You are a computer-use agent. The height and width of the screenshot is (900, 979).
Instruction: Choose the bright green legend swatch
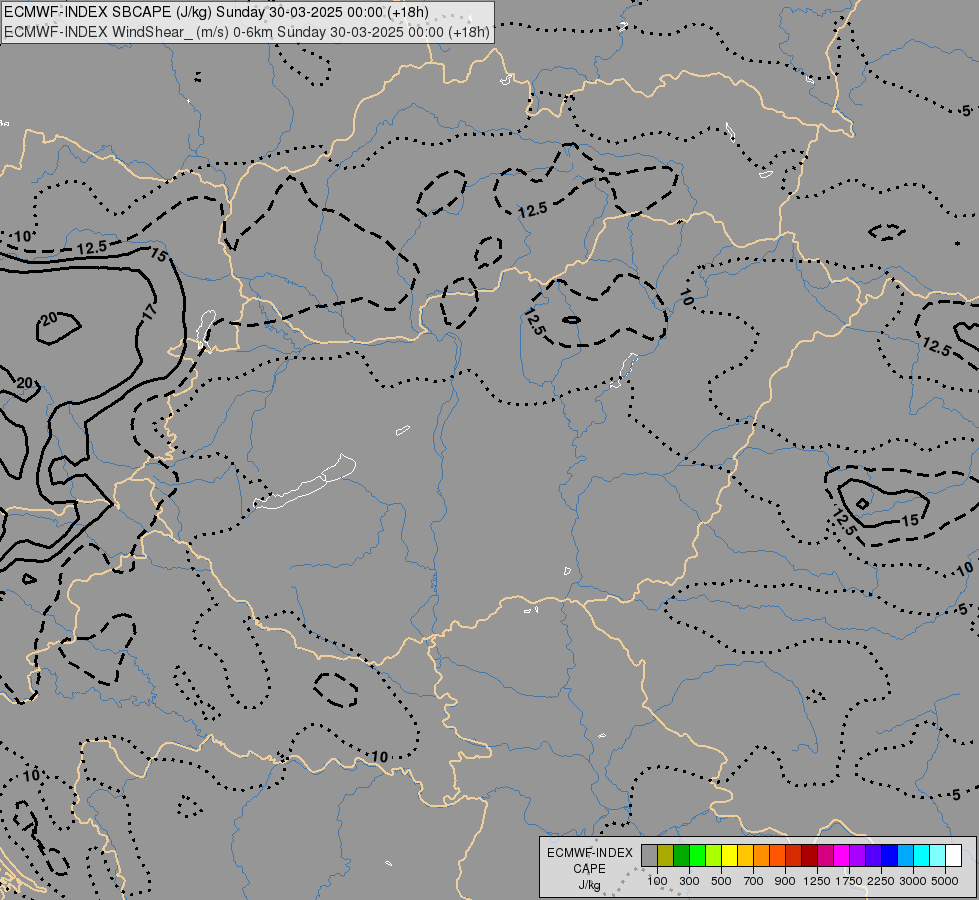coord(697,855)
